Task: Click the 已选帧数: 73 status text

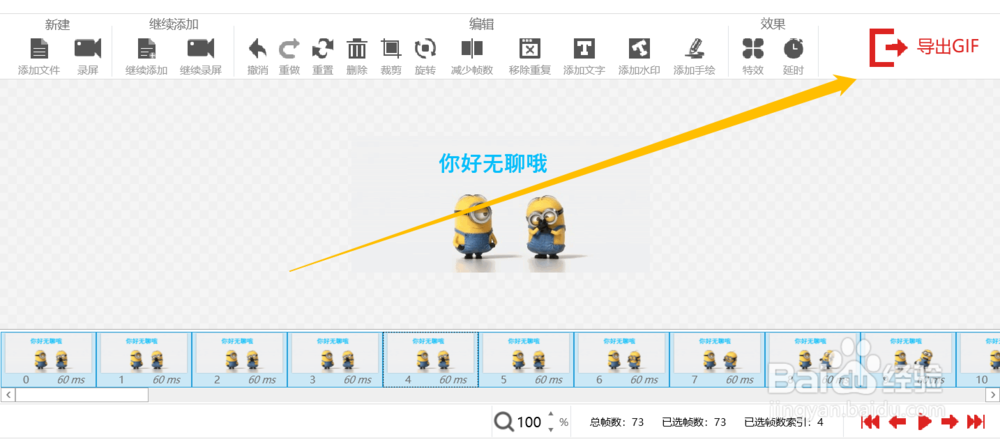Action: coord(695,422)
